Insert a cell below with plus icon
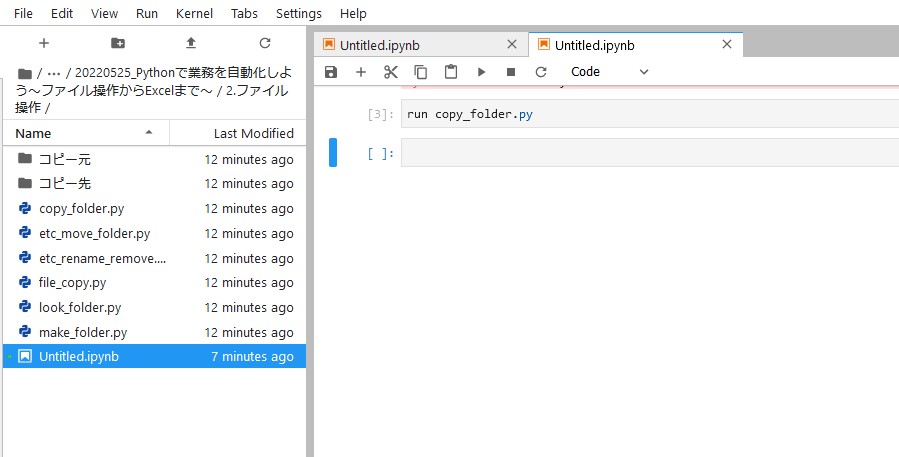Viewport: 899px width, 457px height. [x=361, y=72]
